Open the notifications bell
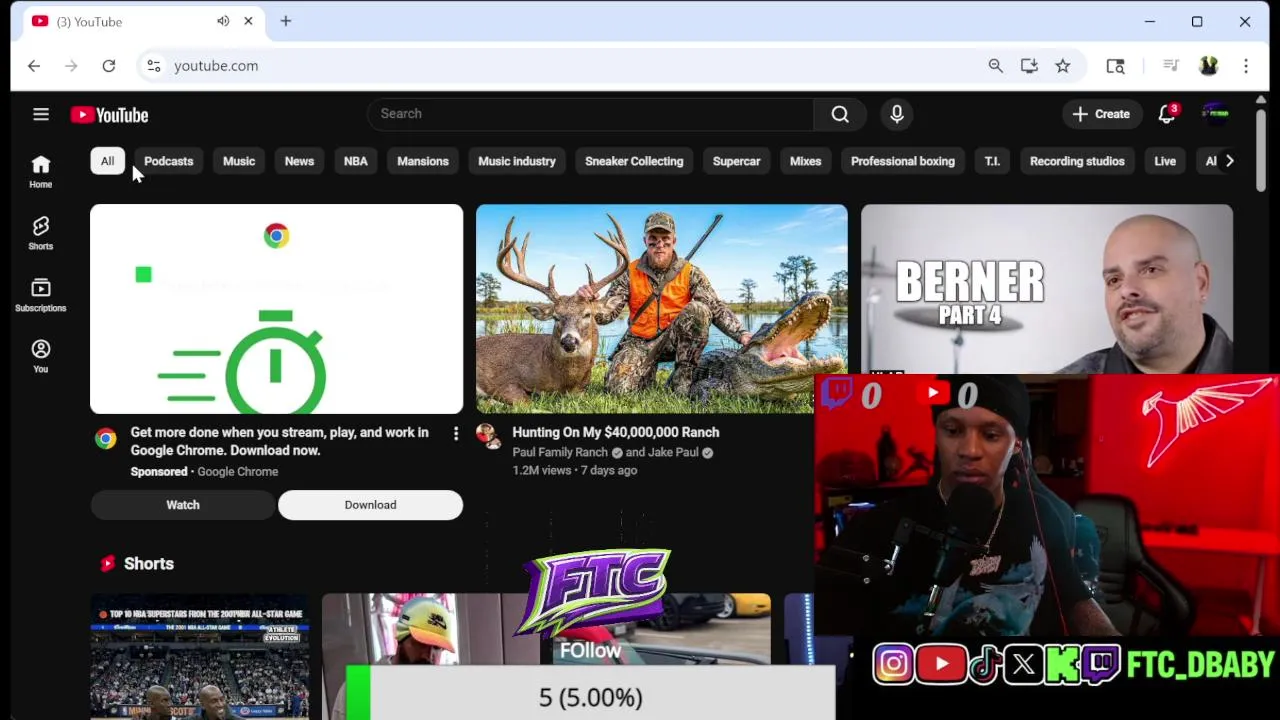The height and width of the screenshot is (720, 1280). click(x=1167, y=114)
